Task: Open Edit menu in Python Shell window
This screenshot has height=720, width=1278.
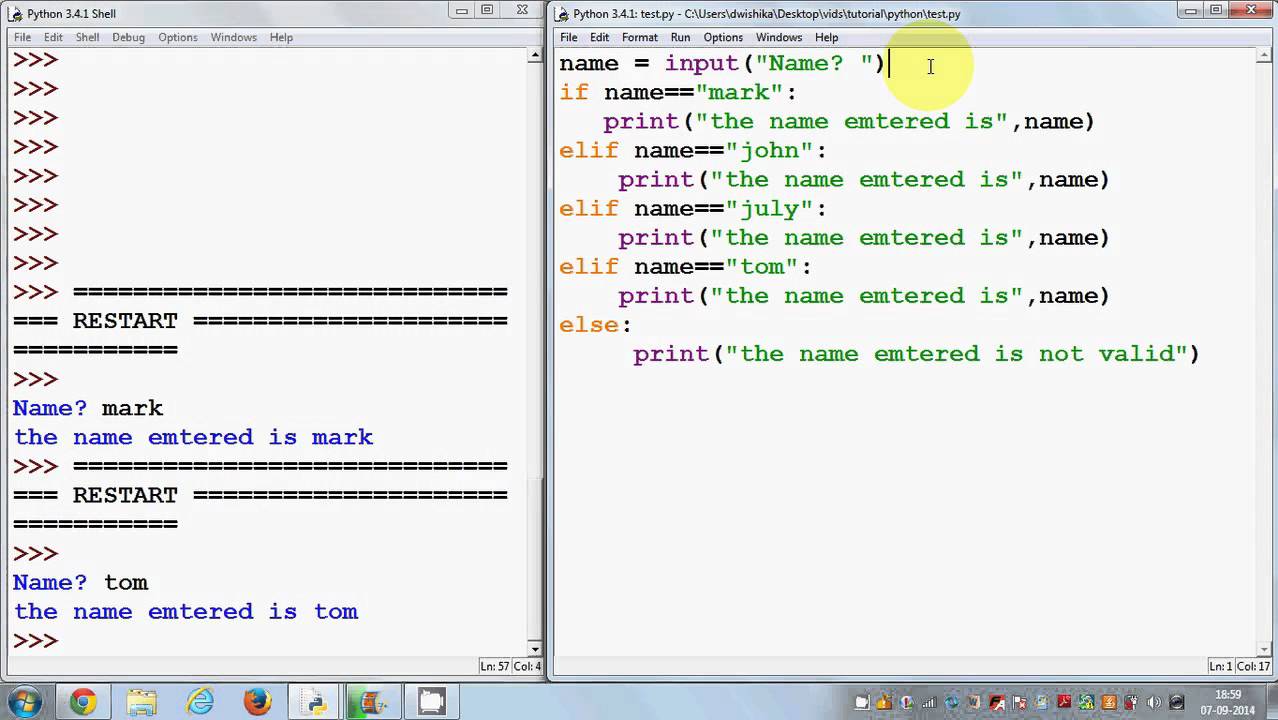Action: [53, 37]
